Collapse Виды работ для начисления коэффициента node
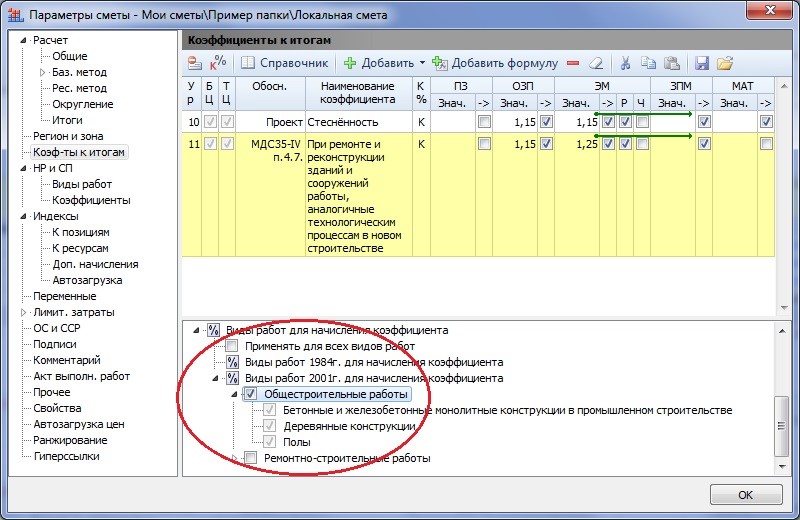 (196, 330)
